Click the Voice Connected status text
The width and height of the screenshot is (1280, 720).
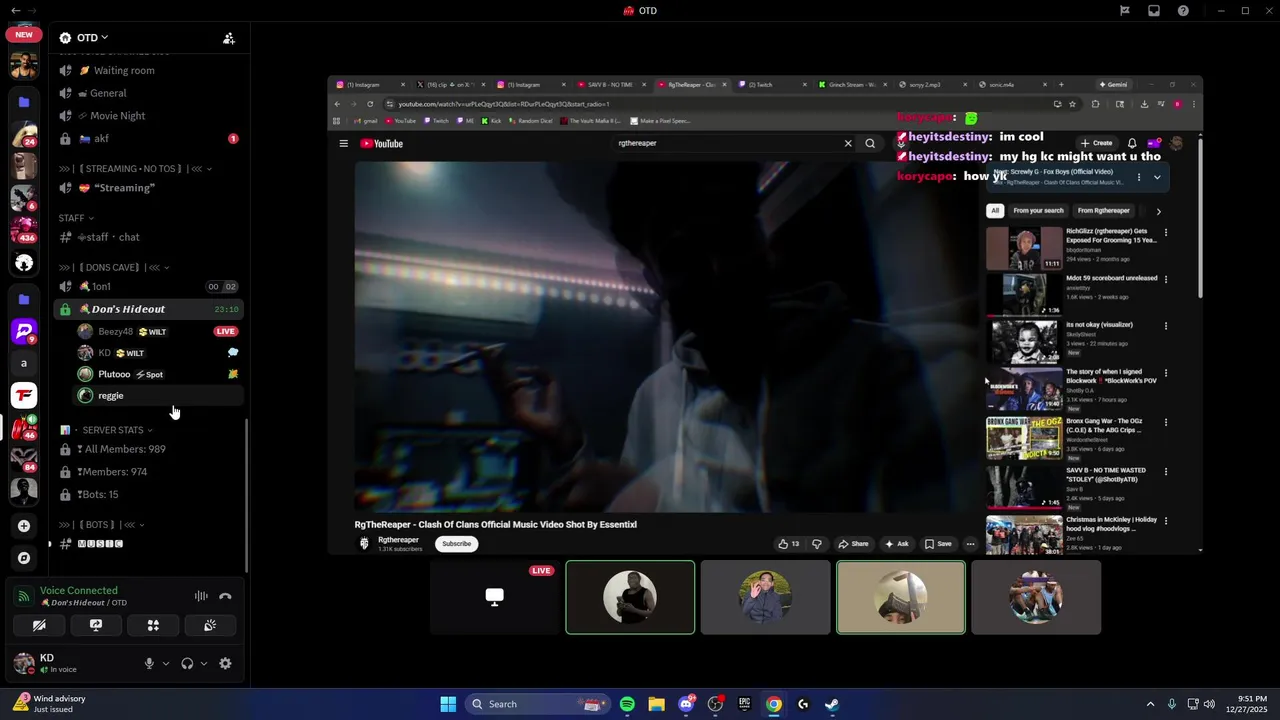pyautogui.click(x=79, y=591)
